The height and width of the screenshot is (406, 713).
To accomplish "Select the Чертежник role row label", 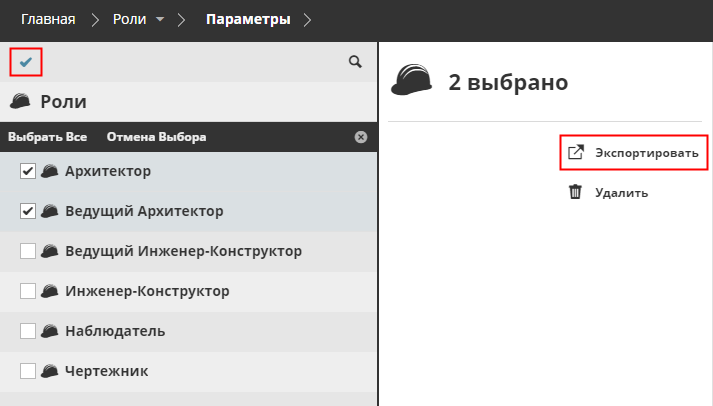I will 106,371.
